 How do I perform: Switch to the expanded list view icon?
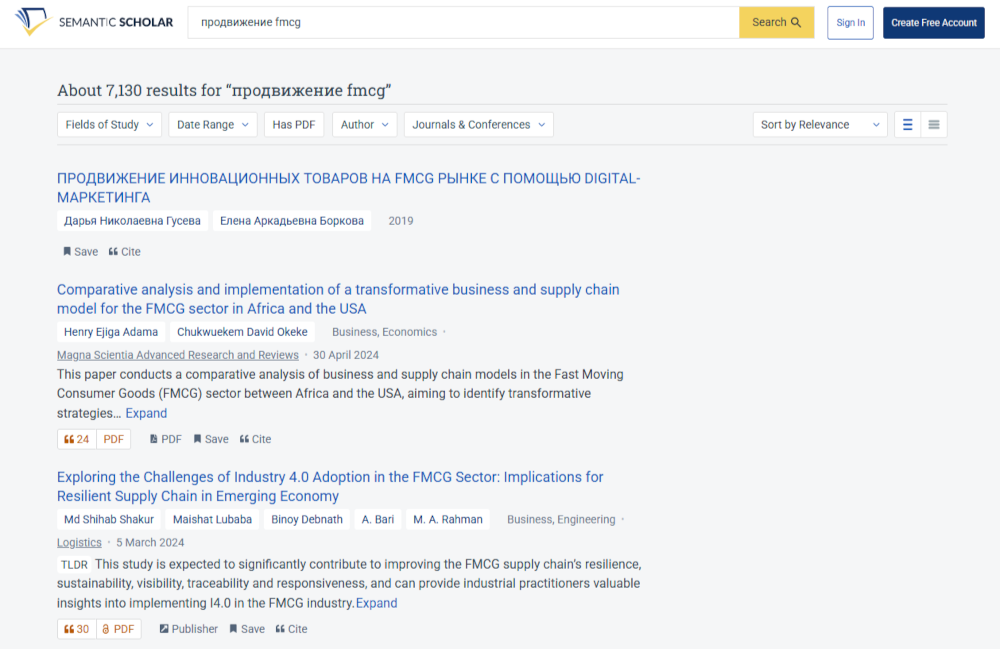[907, 125]
